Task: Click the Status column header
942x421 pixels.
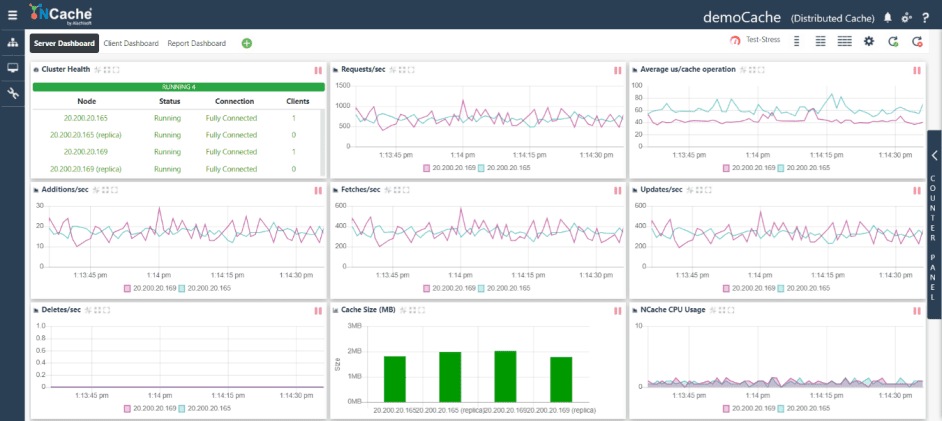Action: click(169, 101)
